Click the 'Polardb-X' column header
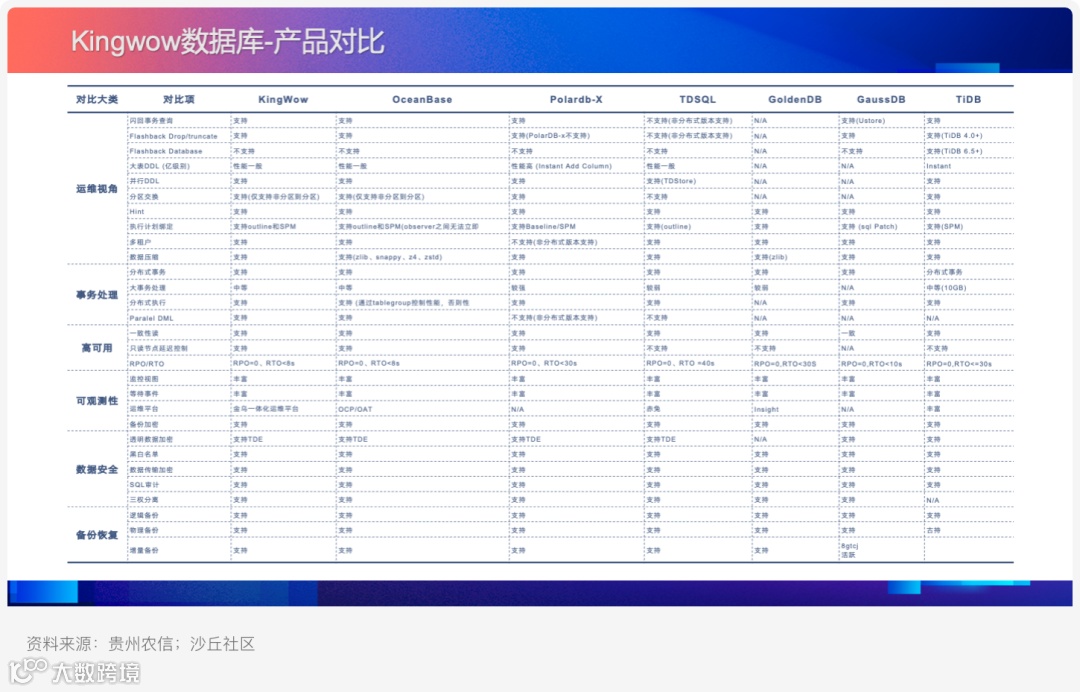The image size is (1080, 692). tap(576, 99)
